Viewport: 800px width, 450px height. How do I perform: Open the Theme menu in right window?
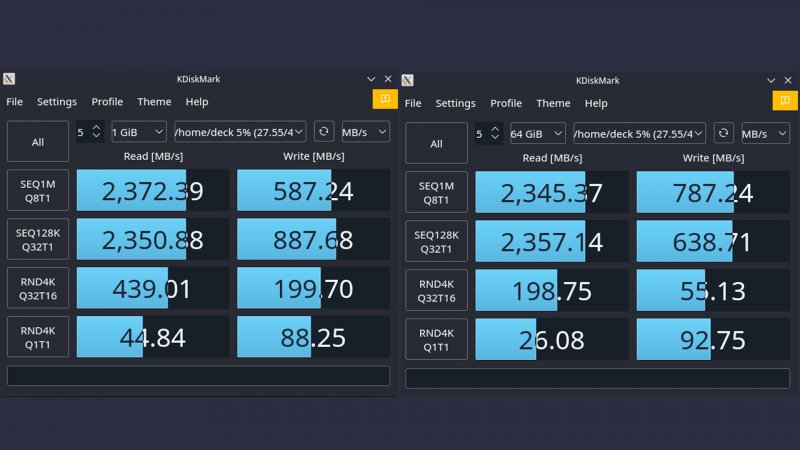(553, 103)
